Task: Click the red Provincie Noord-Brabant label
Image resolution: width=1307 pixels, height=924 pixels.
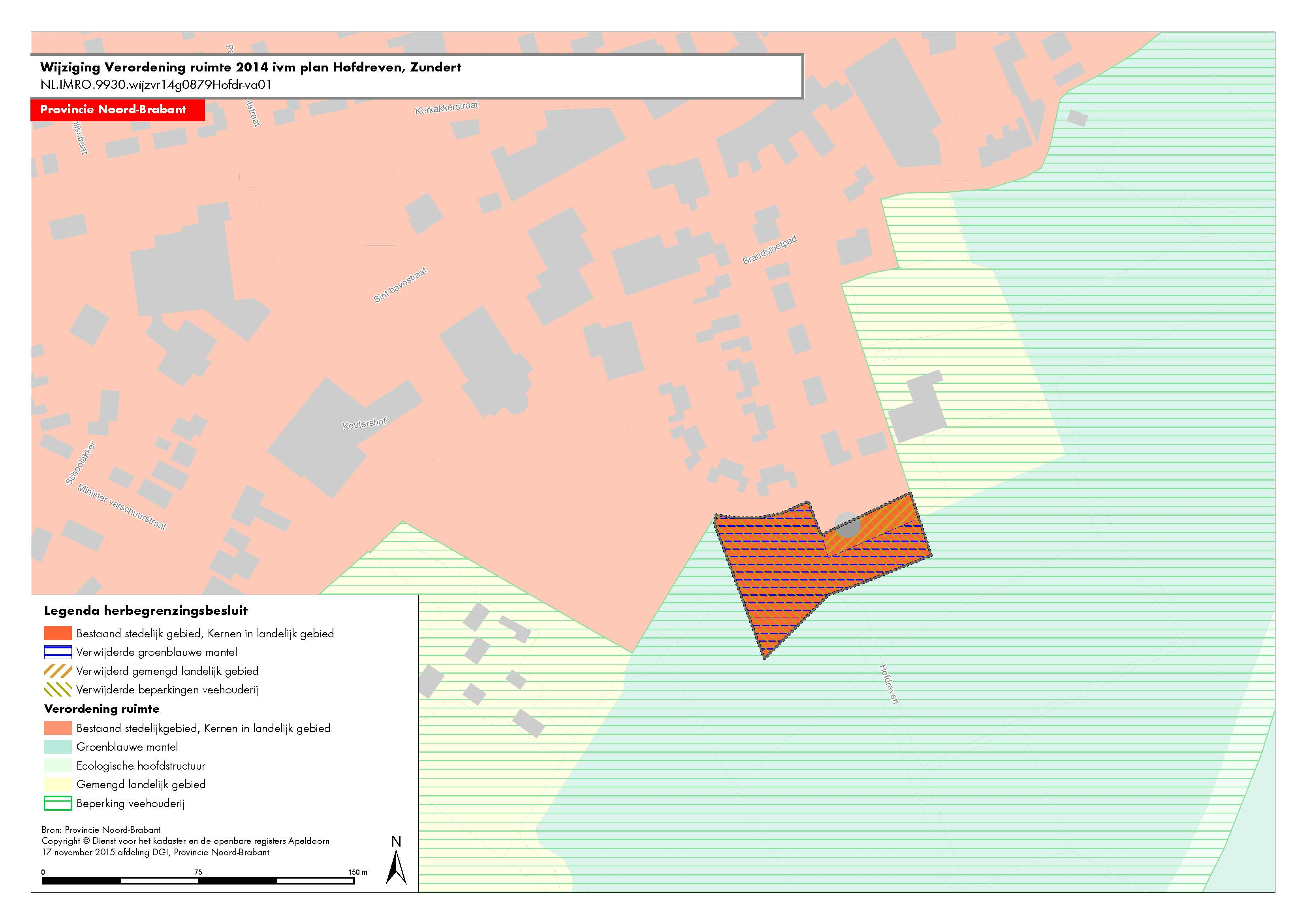Action: click(117, 110)
